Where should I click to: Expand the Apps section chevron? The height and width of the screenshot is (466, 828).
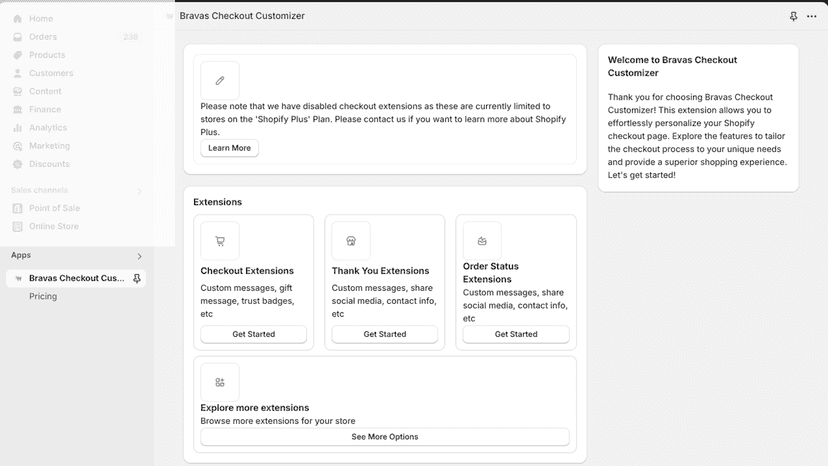pos(139,256)
